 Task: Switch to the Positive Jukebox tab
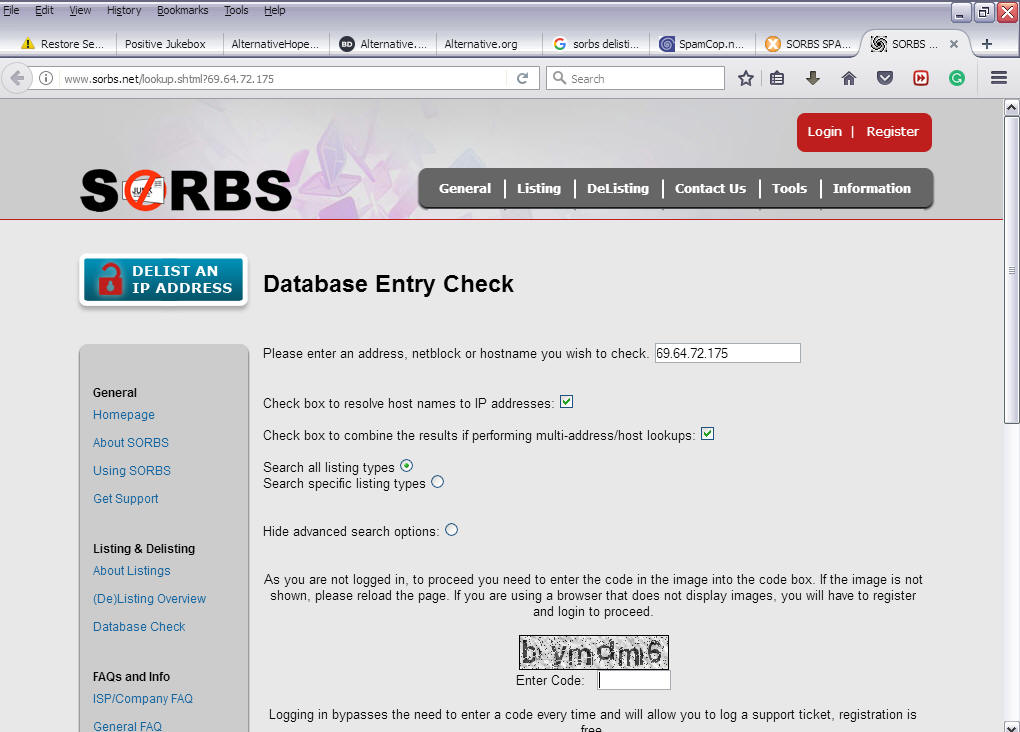point(165,44)
